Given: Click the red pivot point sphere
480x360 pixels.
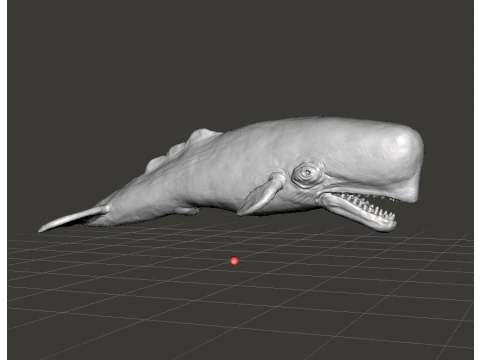Looking at the screenshot, I should (234, 260).
